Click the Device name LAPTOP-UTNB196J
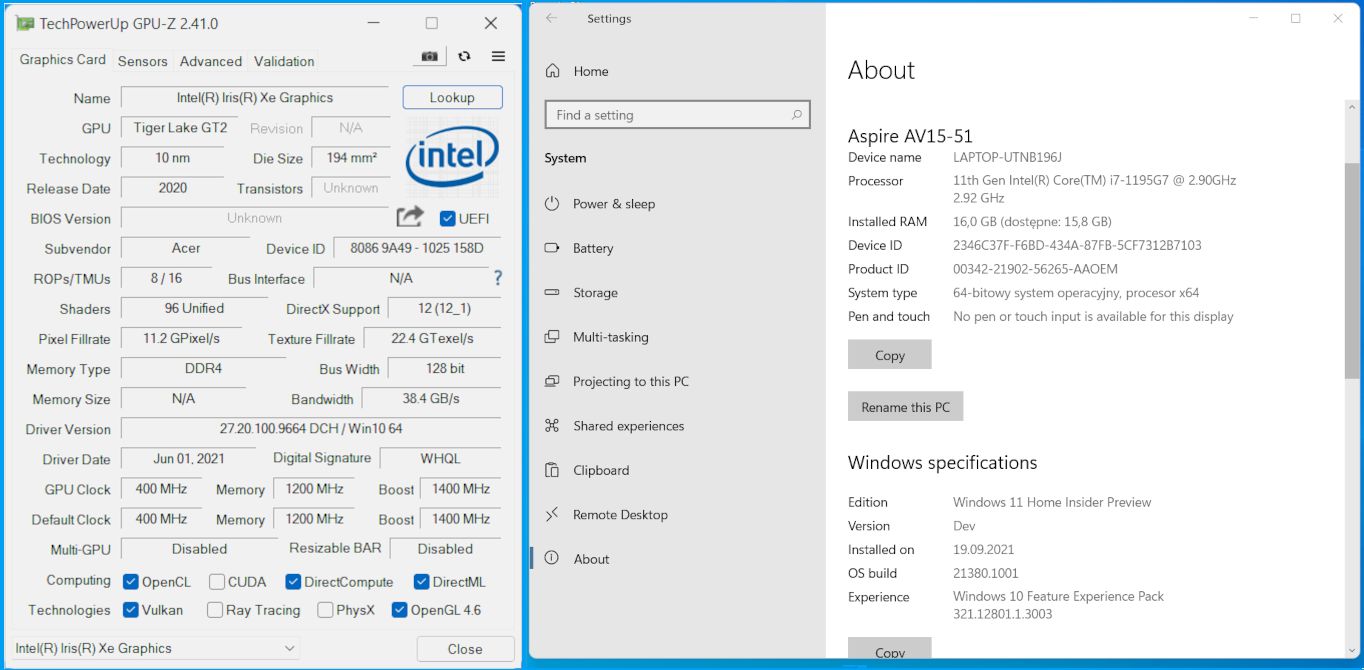 coord(1007,157)
